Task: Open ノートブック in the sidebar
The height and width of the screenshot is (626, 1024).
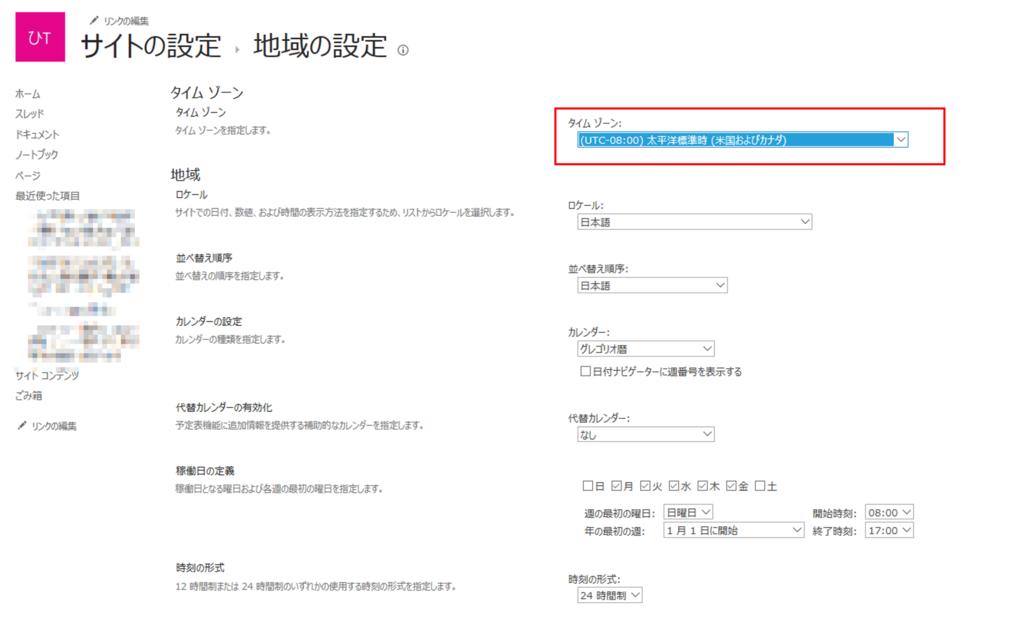Action: (x=37, y=155)
